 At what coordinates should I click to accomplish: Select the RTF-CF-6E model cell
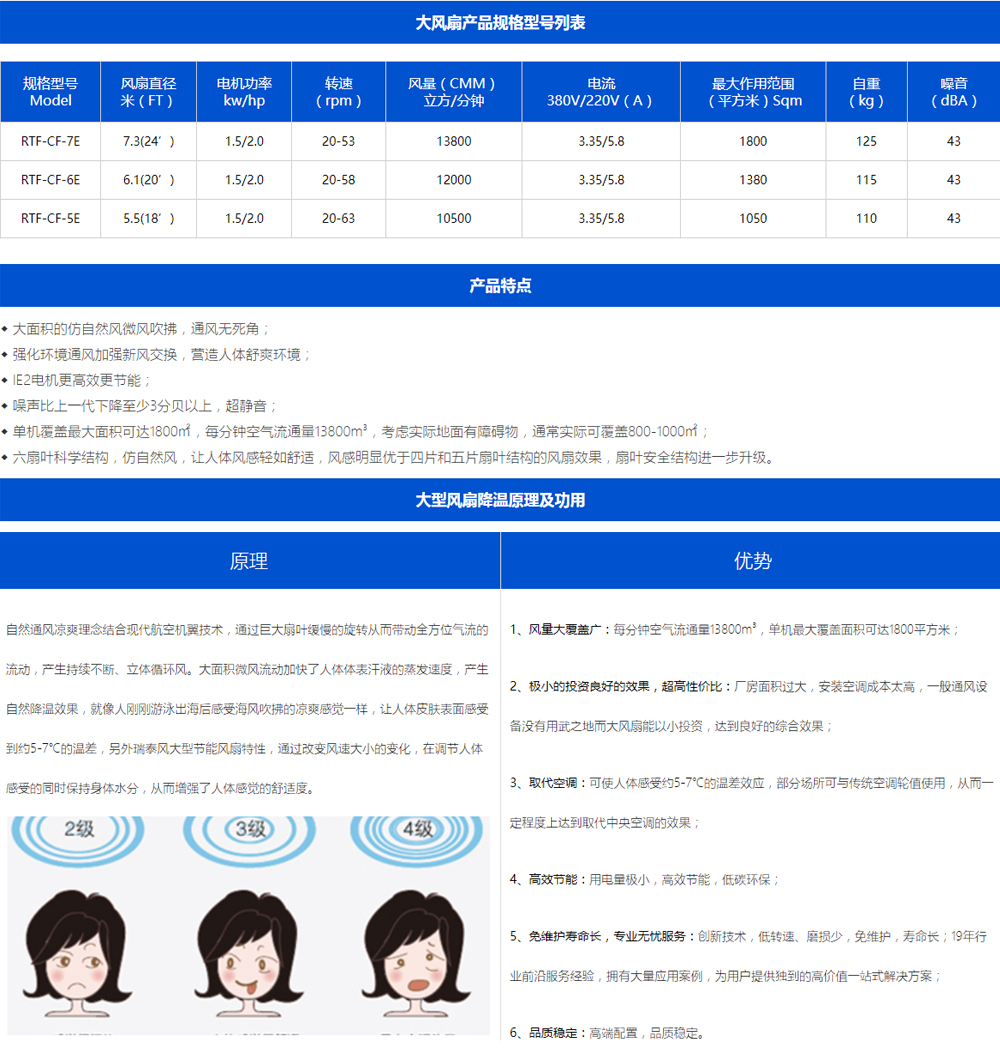(x=50, y=180)
